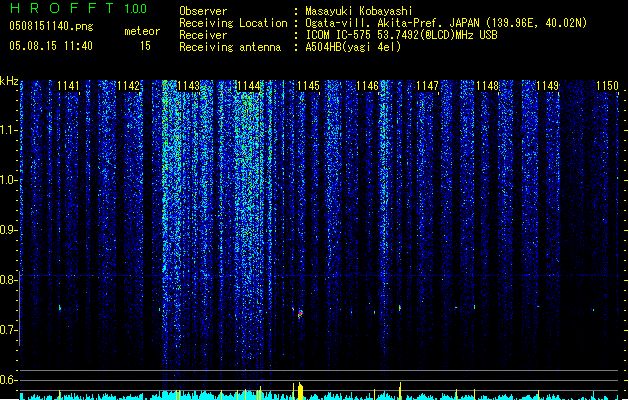Viewport: 629px width, 400px height.
Task: Click the 0.8 frequency axis tick
Action: [9, 280]
